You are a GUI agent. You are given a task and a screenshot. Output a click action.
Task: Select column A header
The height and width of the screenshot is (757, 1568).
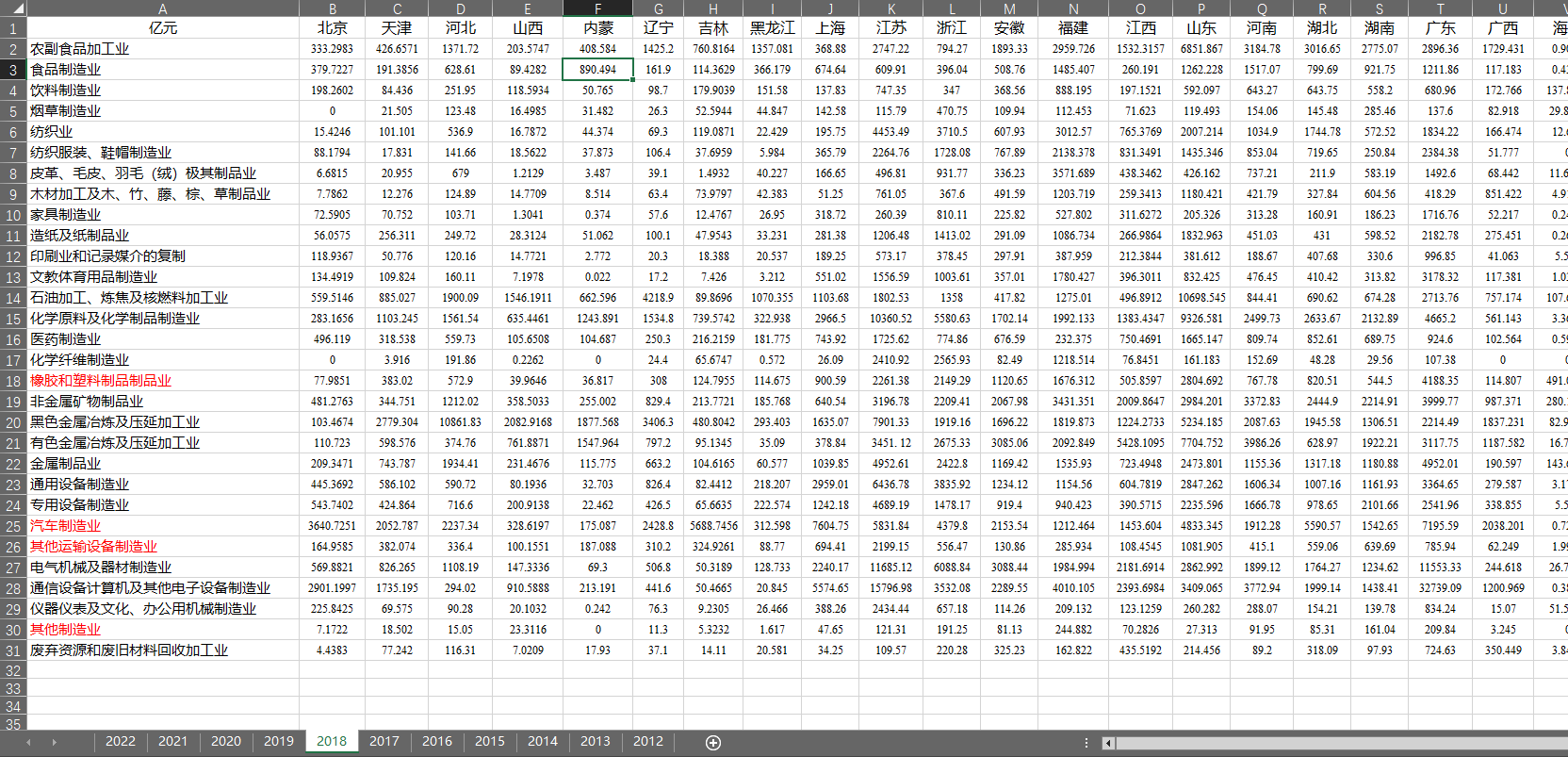tap(163, 8)
